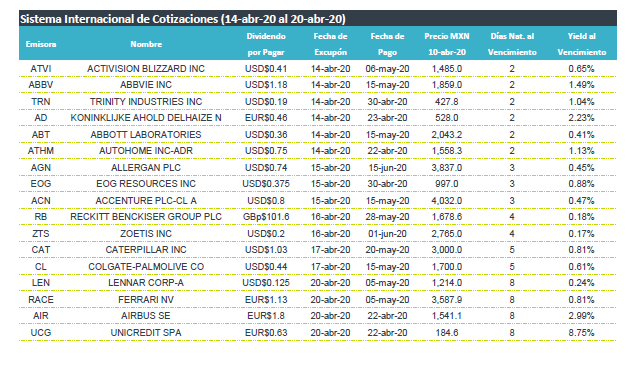Select the Nombre column header
Viewport: 641px width, 365px height.
click(x=146, y=44)
